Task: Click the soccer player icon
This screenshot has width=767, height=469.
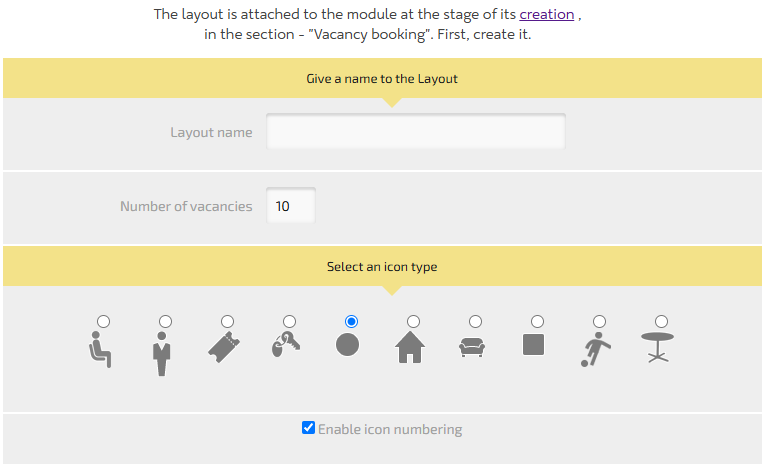Action: point(596,349)
